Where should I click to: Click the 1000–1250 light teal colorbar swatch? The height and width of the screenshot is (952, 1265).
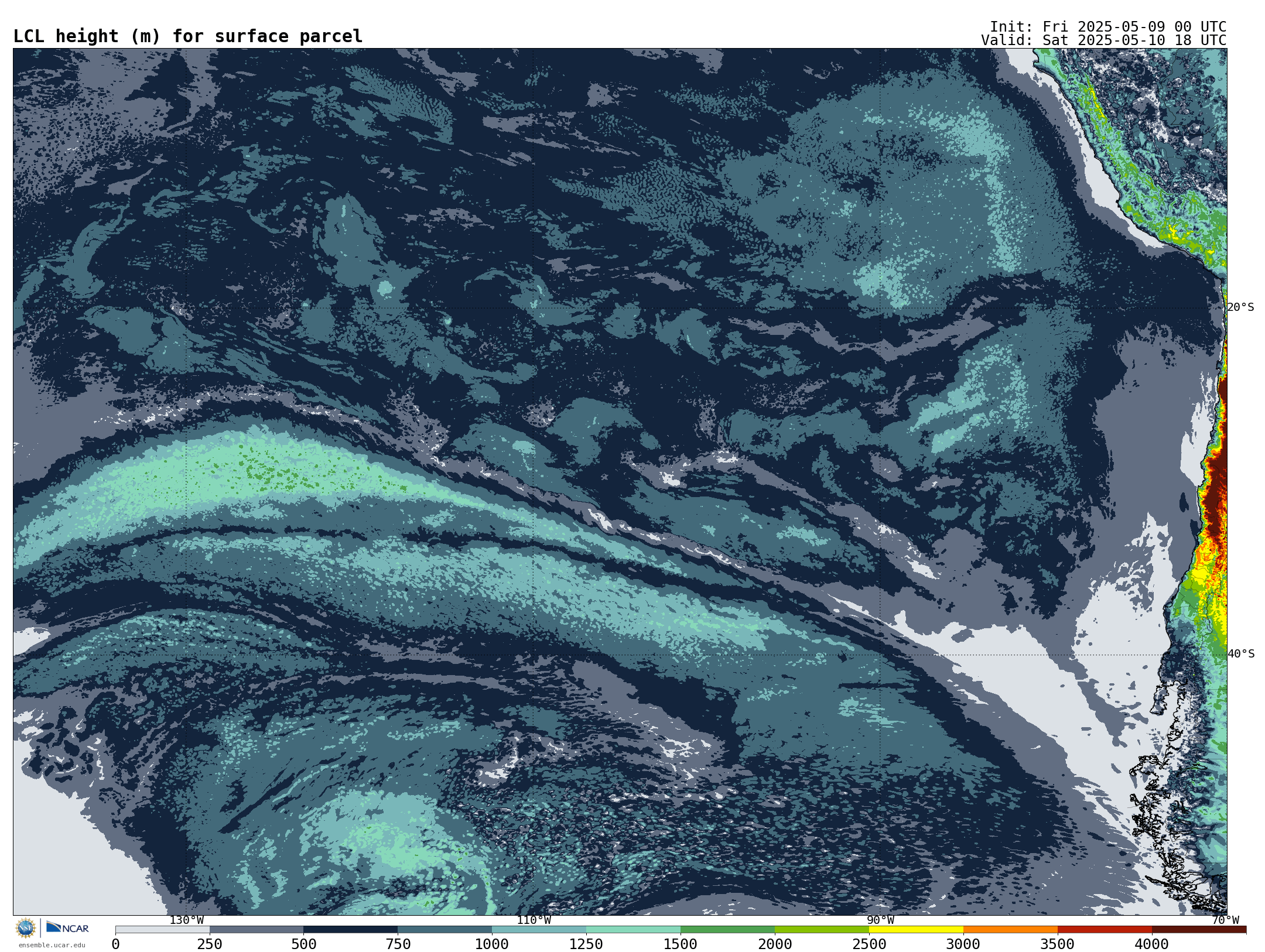coord(539,930)
